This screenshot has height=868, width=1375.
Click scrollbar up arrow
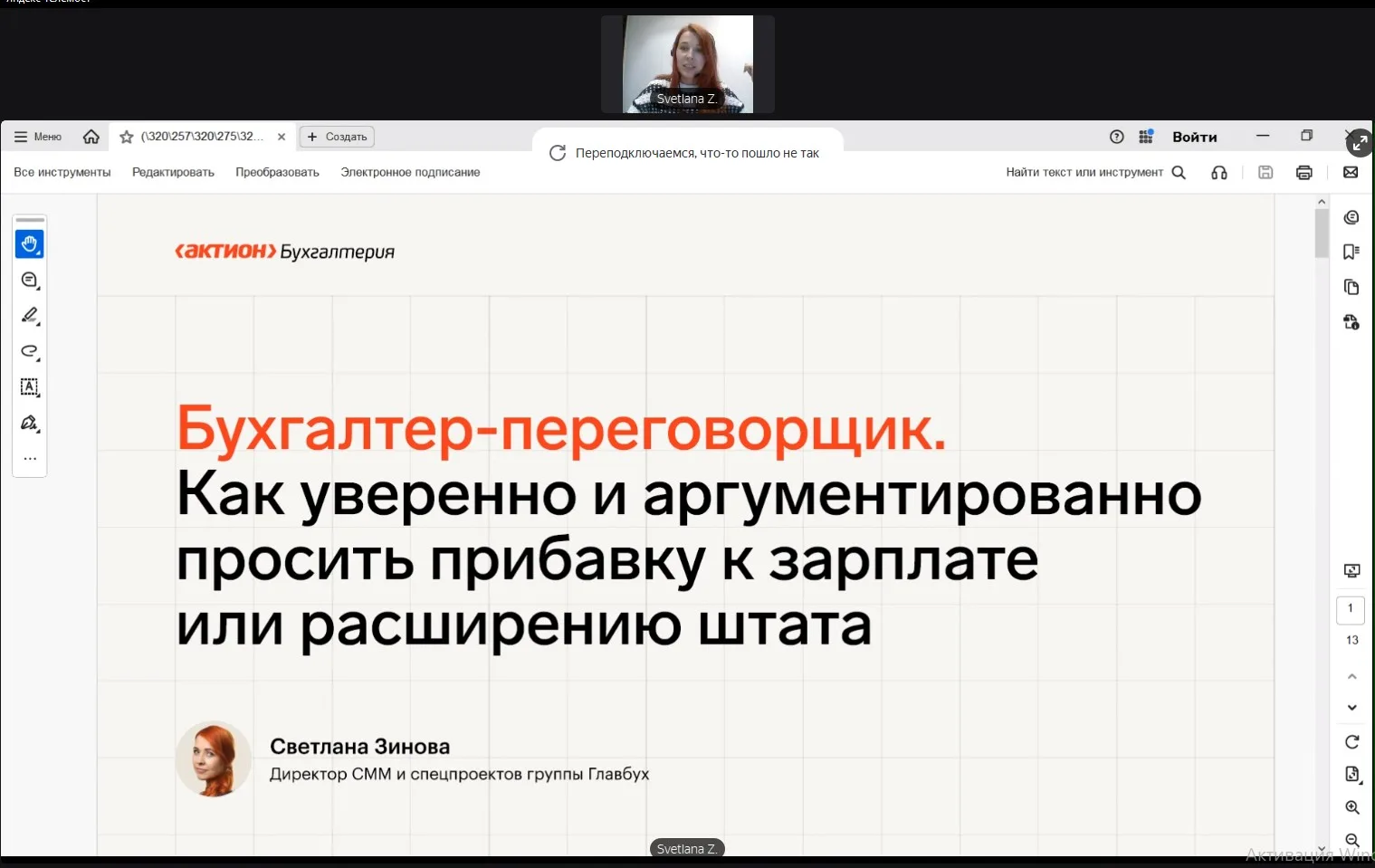point(1322,202)
